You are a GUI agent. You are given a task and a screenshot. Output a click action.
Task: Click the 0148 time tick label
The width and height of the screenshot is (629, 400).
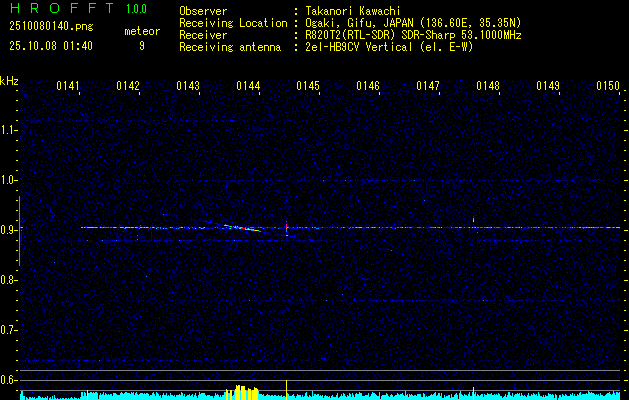[x=488, y=86]
